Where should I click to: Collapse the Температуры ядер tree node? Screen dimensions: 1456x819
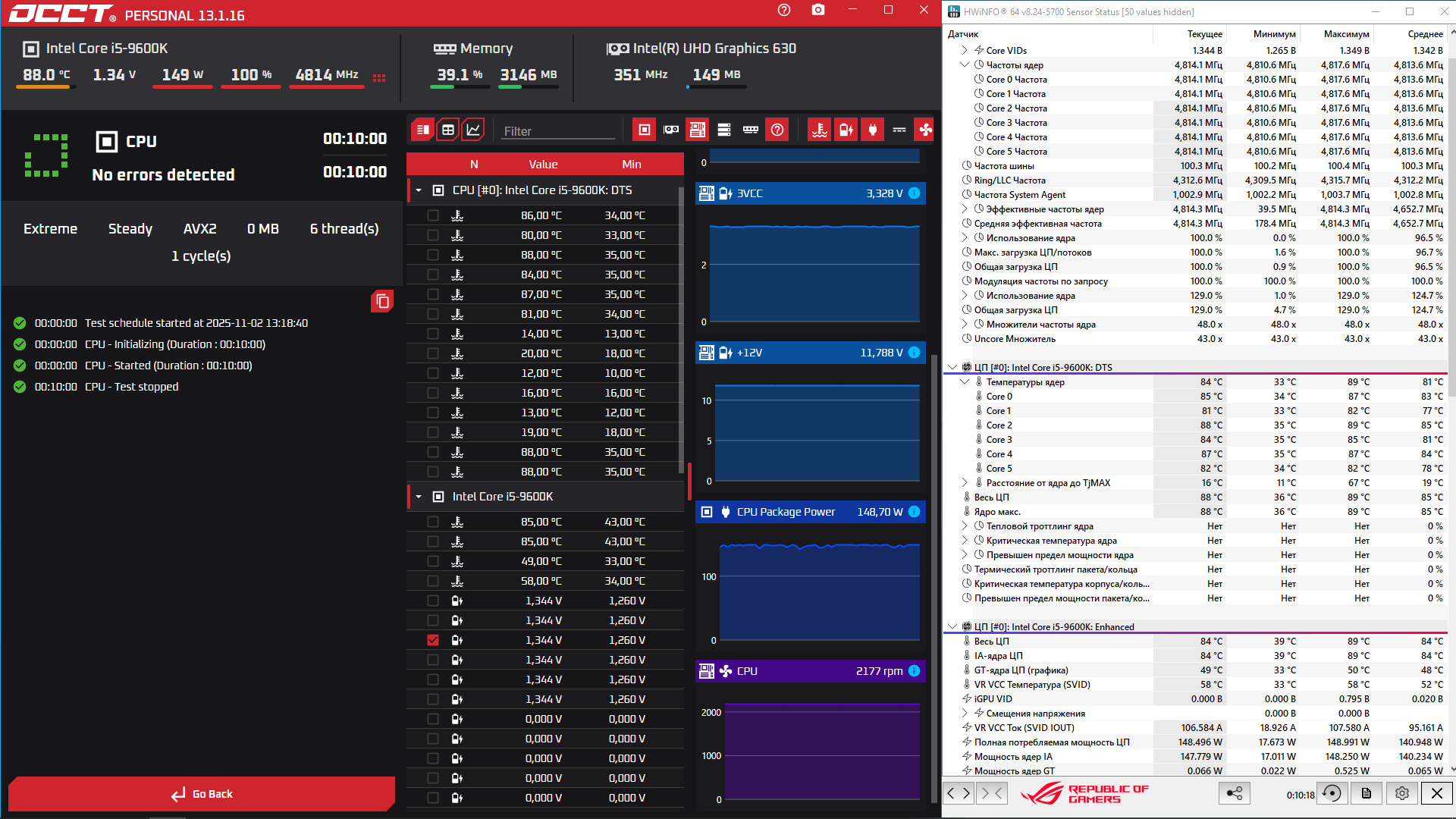(x=965, y=382)
